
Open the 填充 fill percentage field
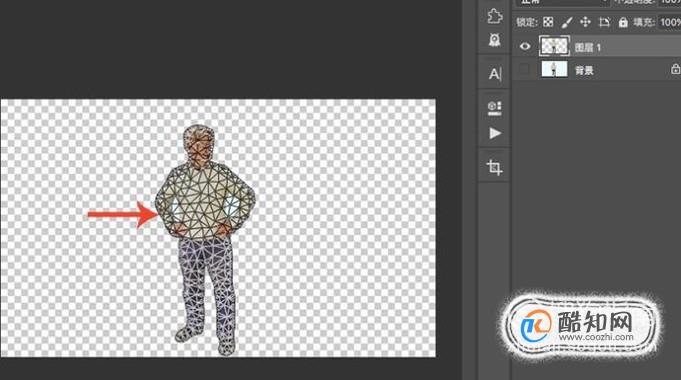(669, 22)
